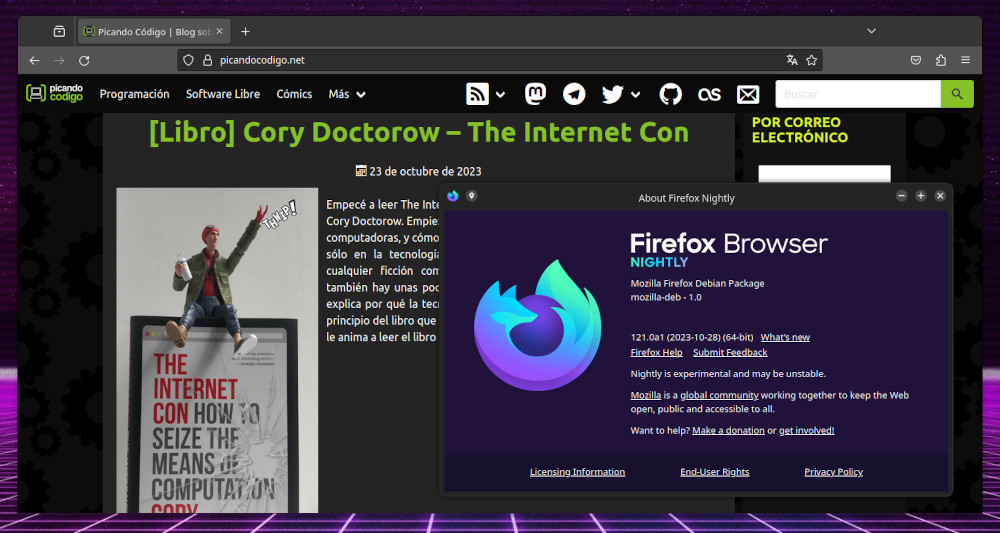Open a new tab with plus button
Viewport: 1000px width, 533px height.
point(246,32)
